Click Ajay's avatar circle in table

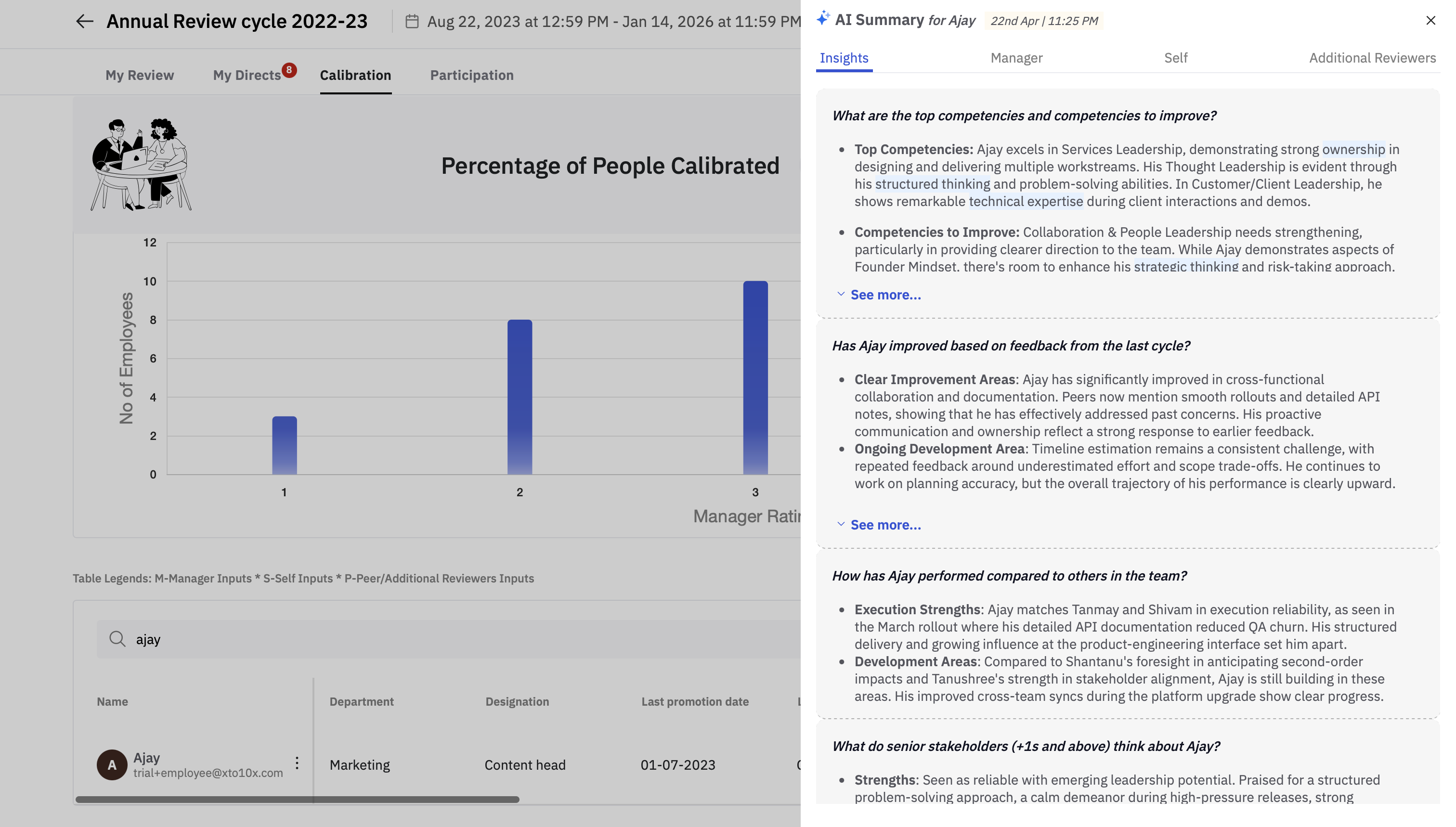(x=112, y=764)
